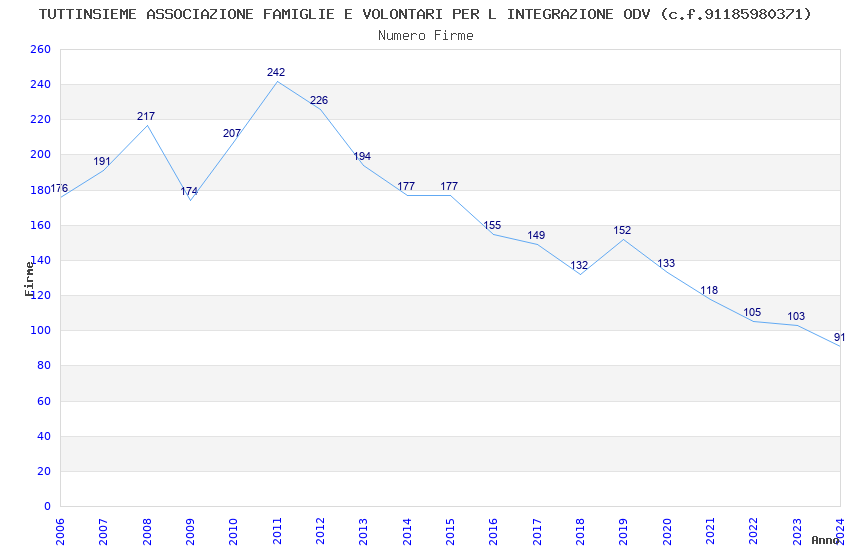Click the y-axis tick label 20

44,471
